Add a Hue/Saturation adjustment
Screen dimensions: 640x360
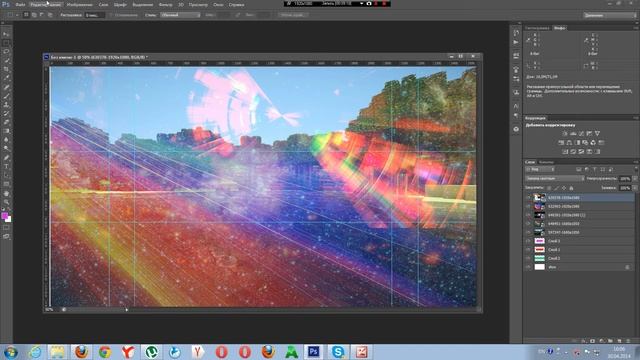click(x=561, y=142)
